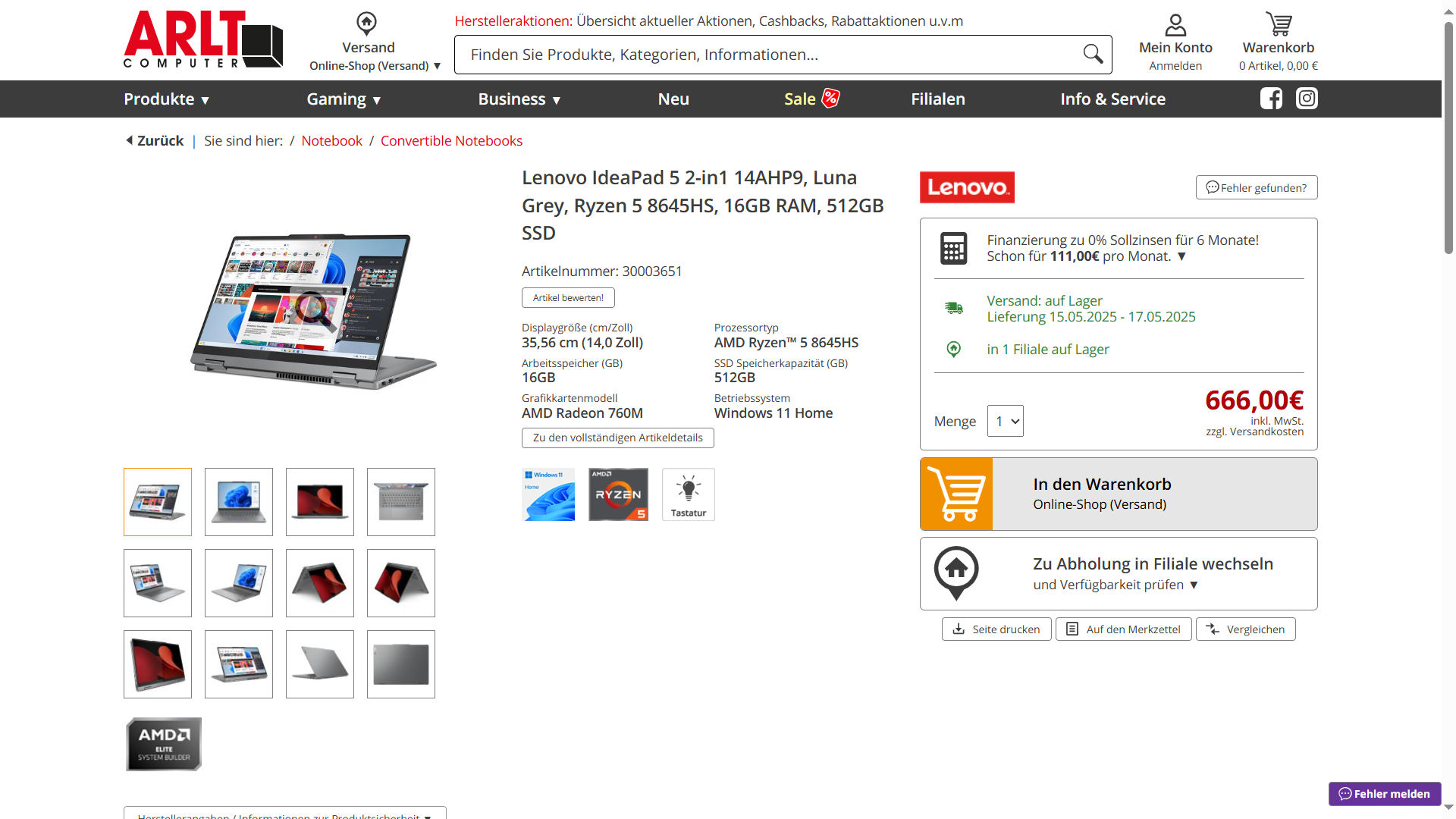Expand the Finanzierung monthly rate details

pyautogui.click(x=1181, y=256)
